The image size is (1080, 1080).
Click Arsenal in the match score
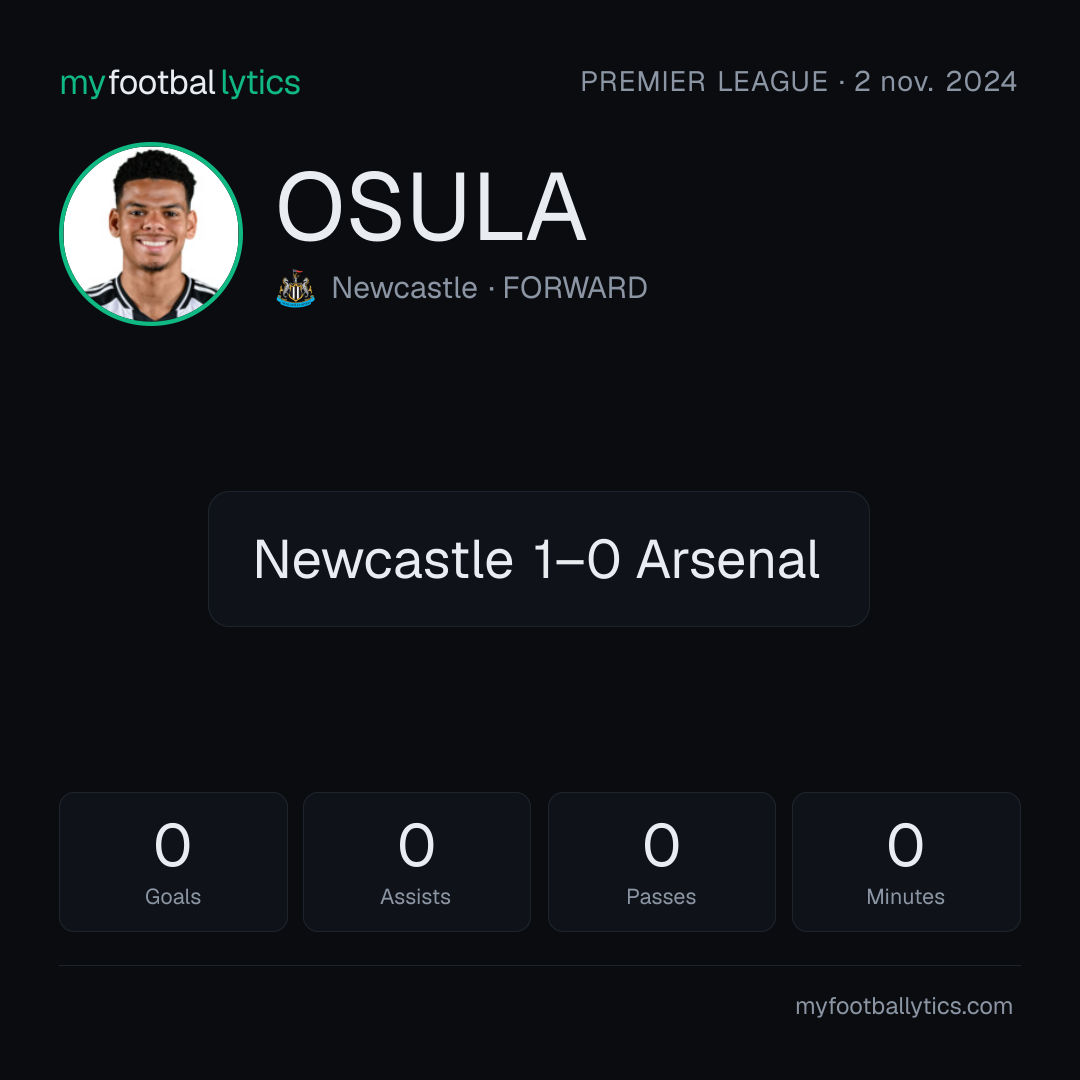pos(728,559)
